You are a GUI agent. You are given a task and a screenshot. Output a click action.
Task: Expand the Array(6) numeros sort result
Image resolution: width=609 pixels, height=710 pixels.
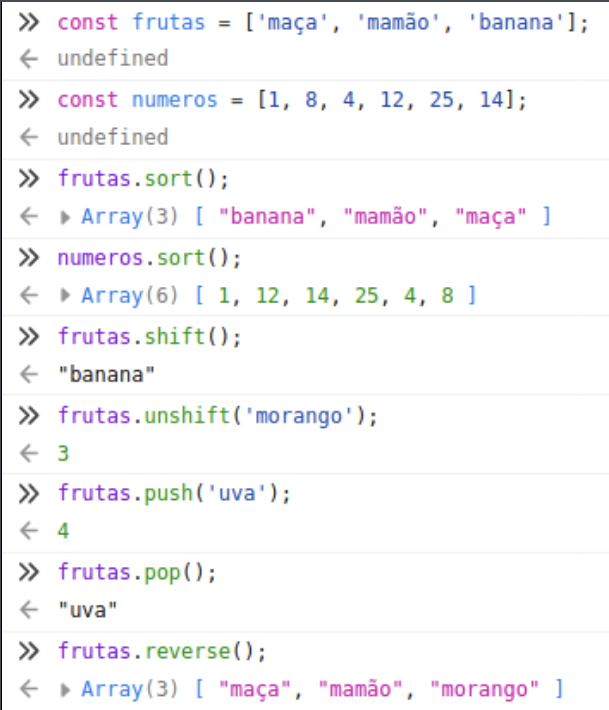pyautogui.click(x=66, y=295)
